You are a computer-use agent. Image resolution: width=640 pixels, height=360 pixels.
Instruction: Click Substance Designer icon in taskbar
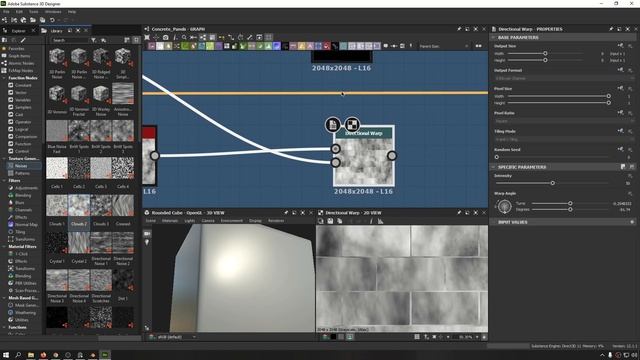[x=105, y=355]
